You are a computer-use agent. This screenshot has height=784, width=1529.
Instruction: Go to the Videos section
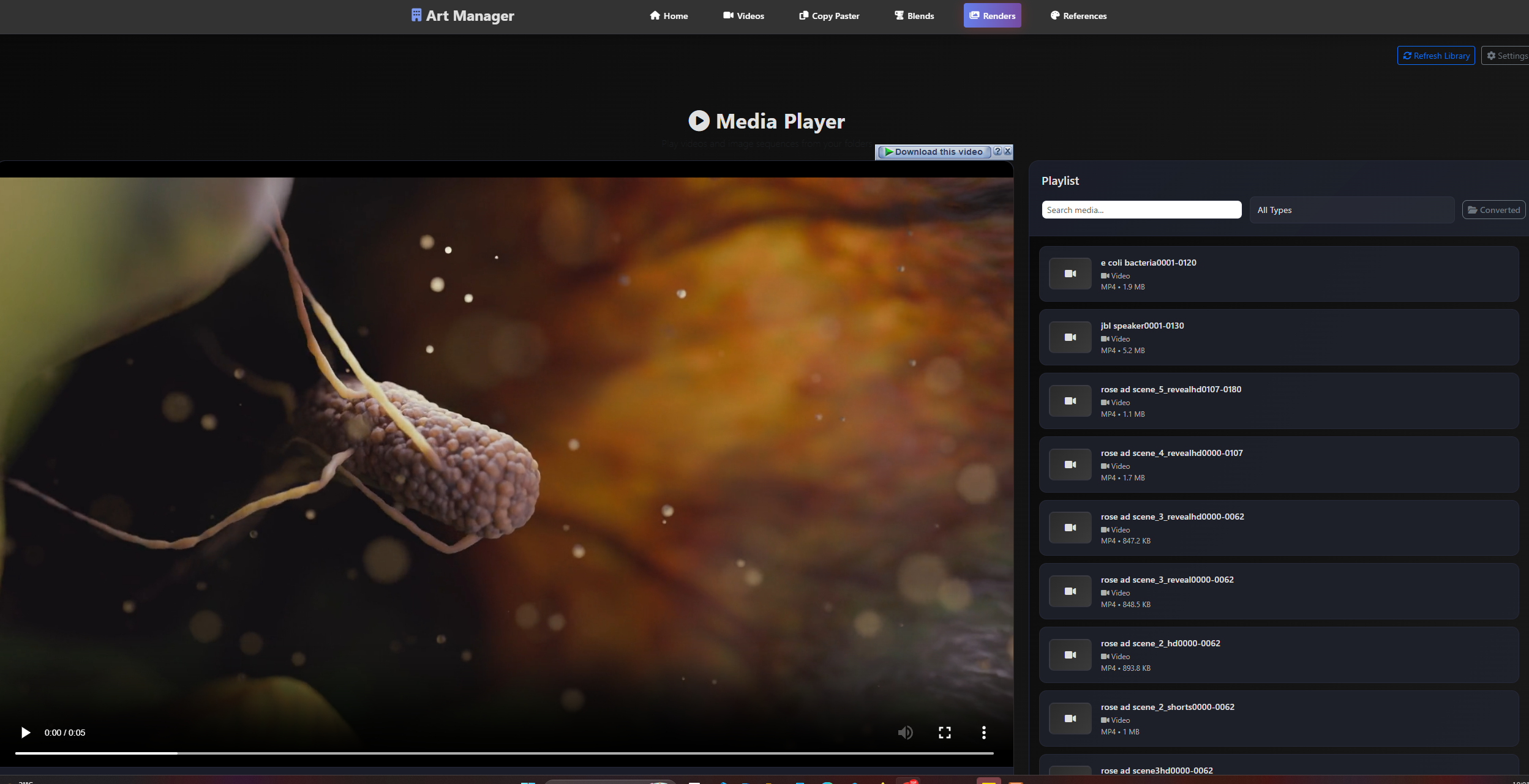pos(743,15)
